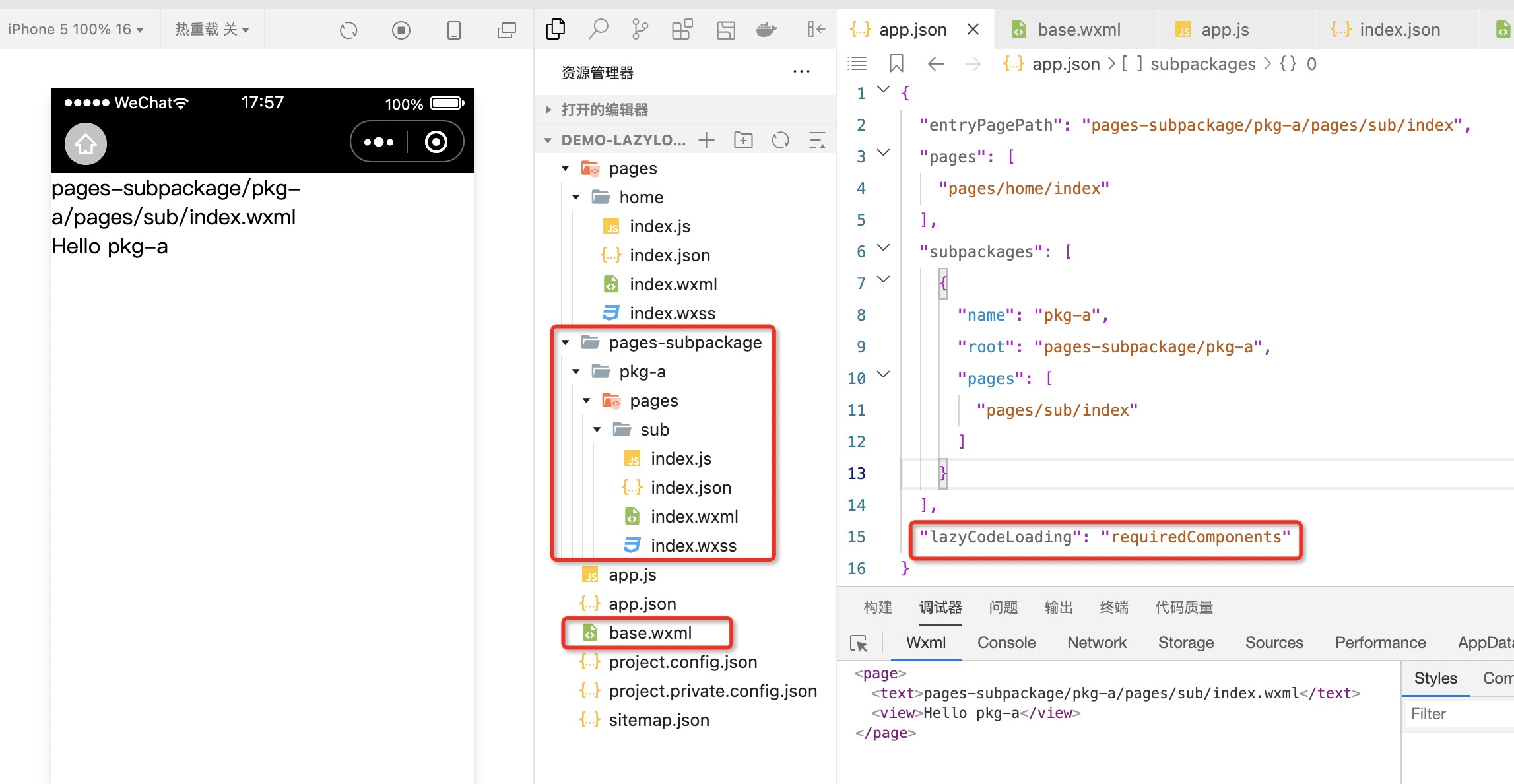Fold the root object at line 1
Screen dimensions: 1514x784
(x=884, y=90)
